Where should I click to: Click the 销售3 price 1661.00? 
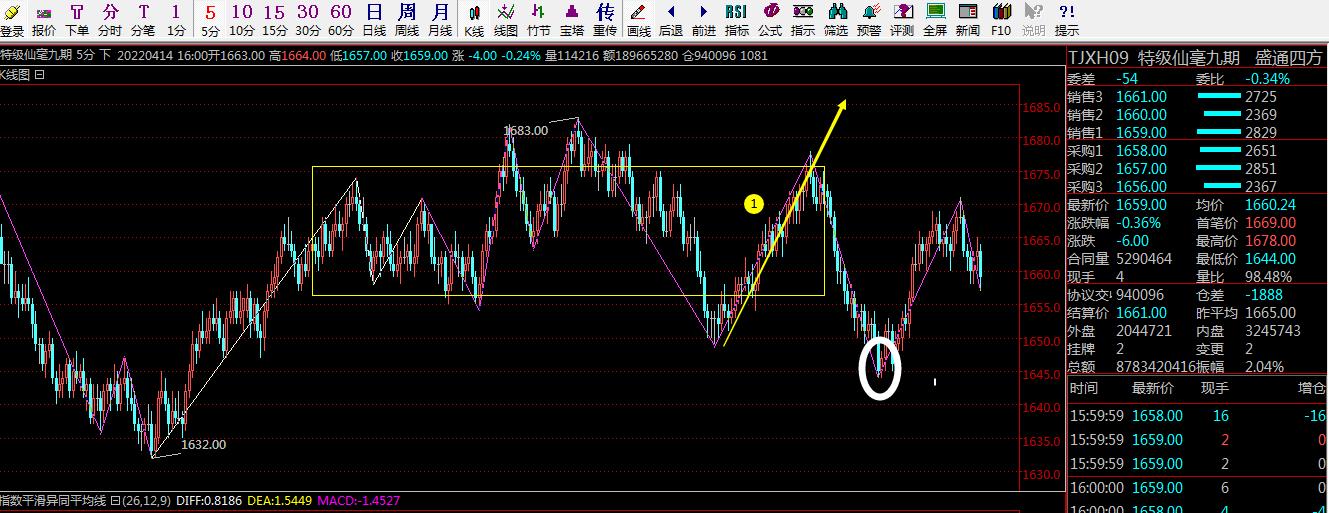(1142, 96)
